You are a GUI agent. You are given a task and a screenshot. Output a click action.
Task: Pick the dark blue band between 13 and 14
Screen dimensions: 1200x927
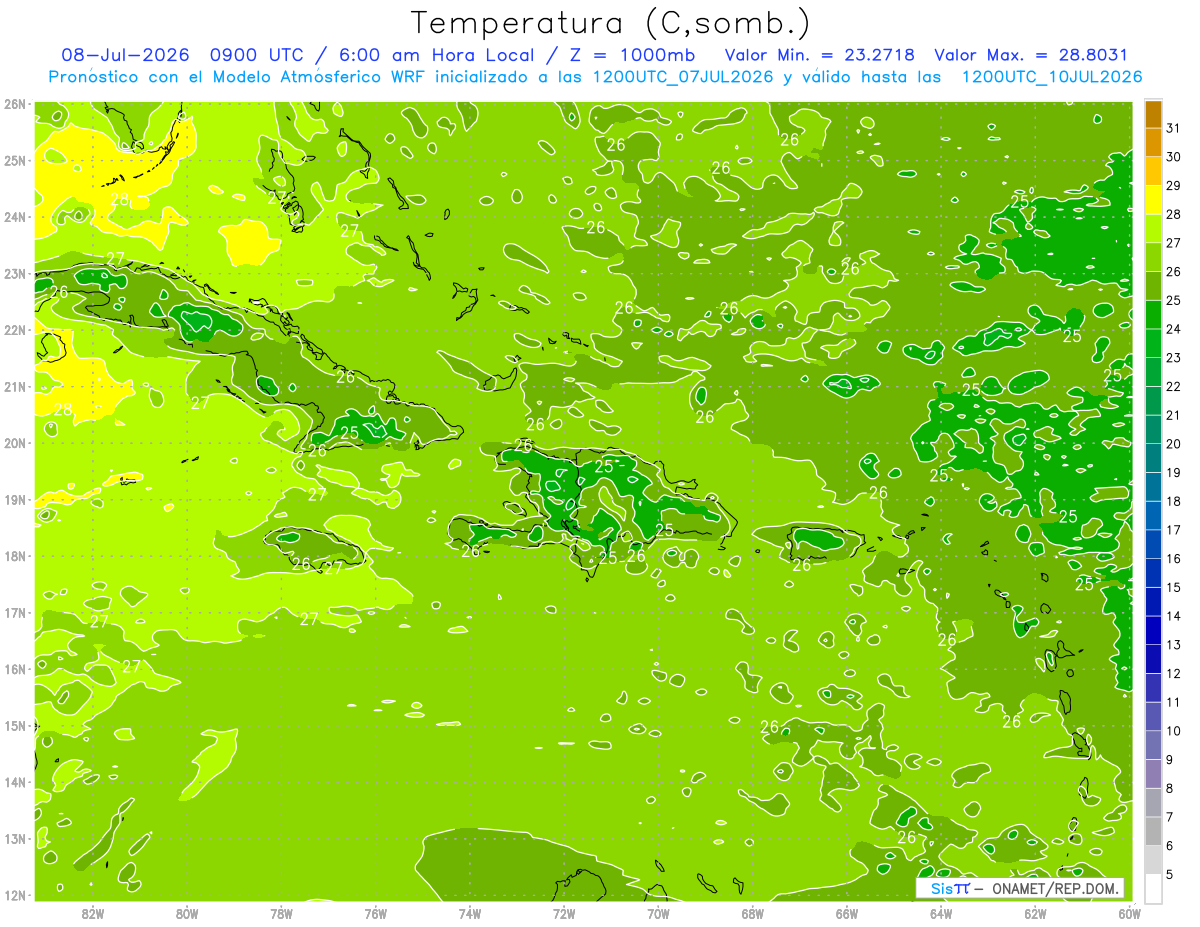click(x=1153, y=631)
